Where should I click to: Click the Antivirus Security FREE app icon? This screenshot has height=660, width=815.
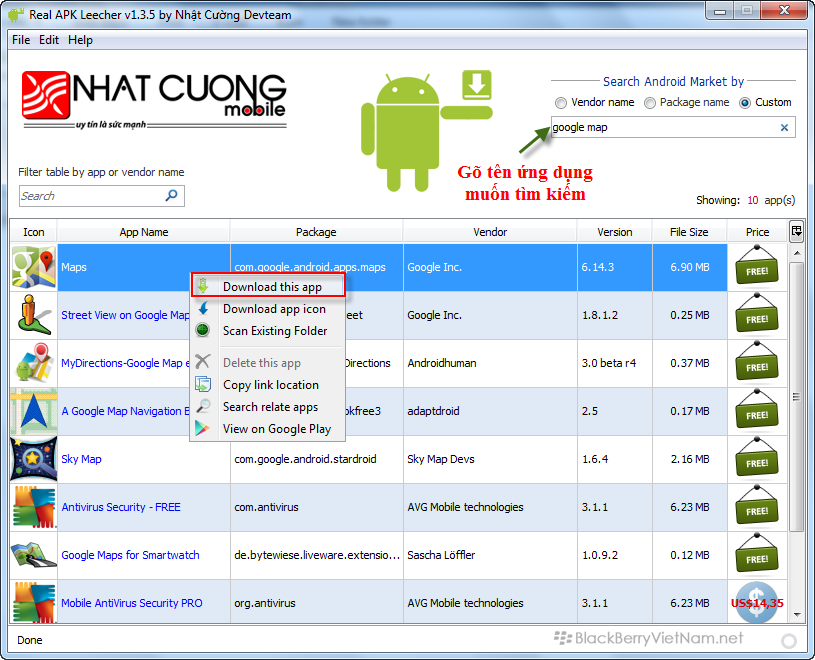tap(34, 507)
